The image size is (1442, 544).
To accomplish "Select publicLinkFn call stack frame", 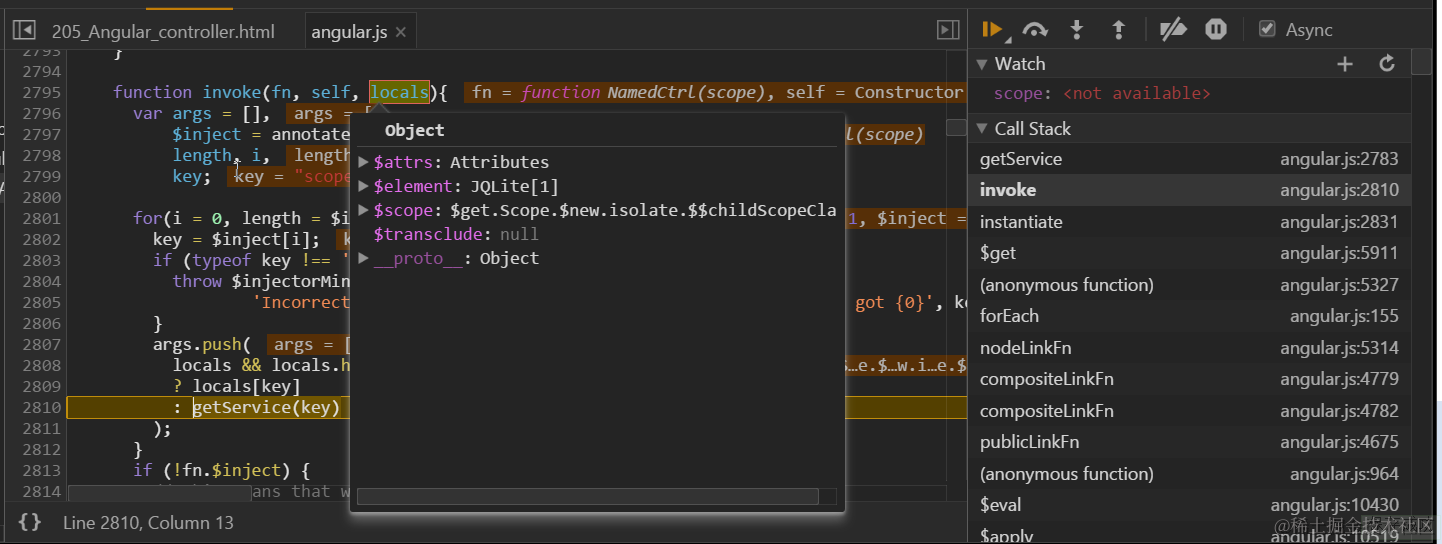I will pos(1189,442).
